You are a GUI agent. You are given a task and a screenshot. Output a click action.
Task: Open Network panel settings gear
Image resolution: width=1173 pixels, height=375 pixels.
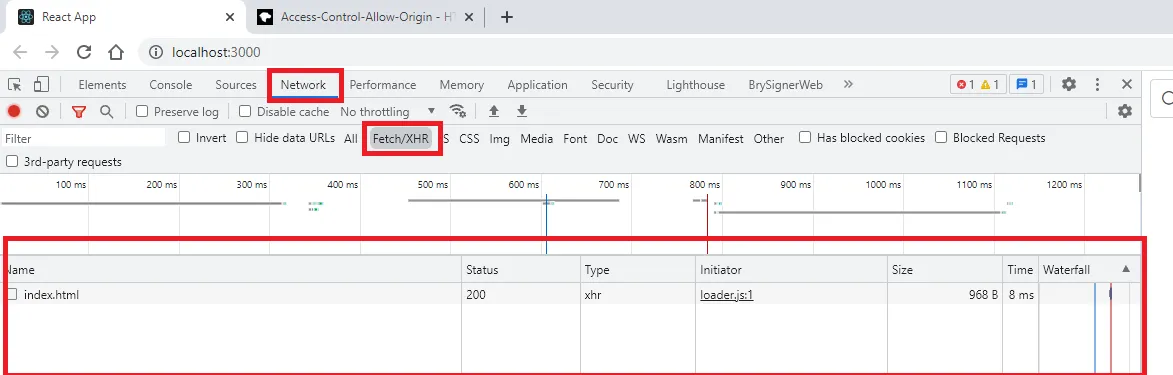pyautogui.click(x=1124, y=112)
